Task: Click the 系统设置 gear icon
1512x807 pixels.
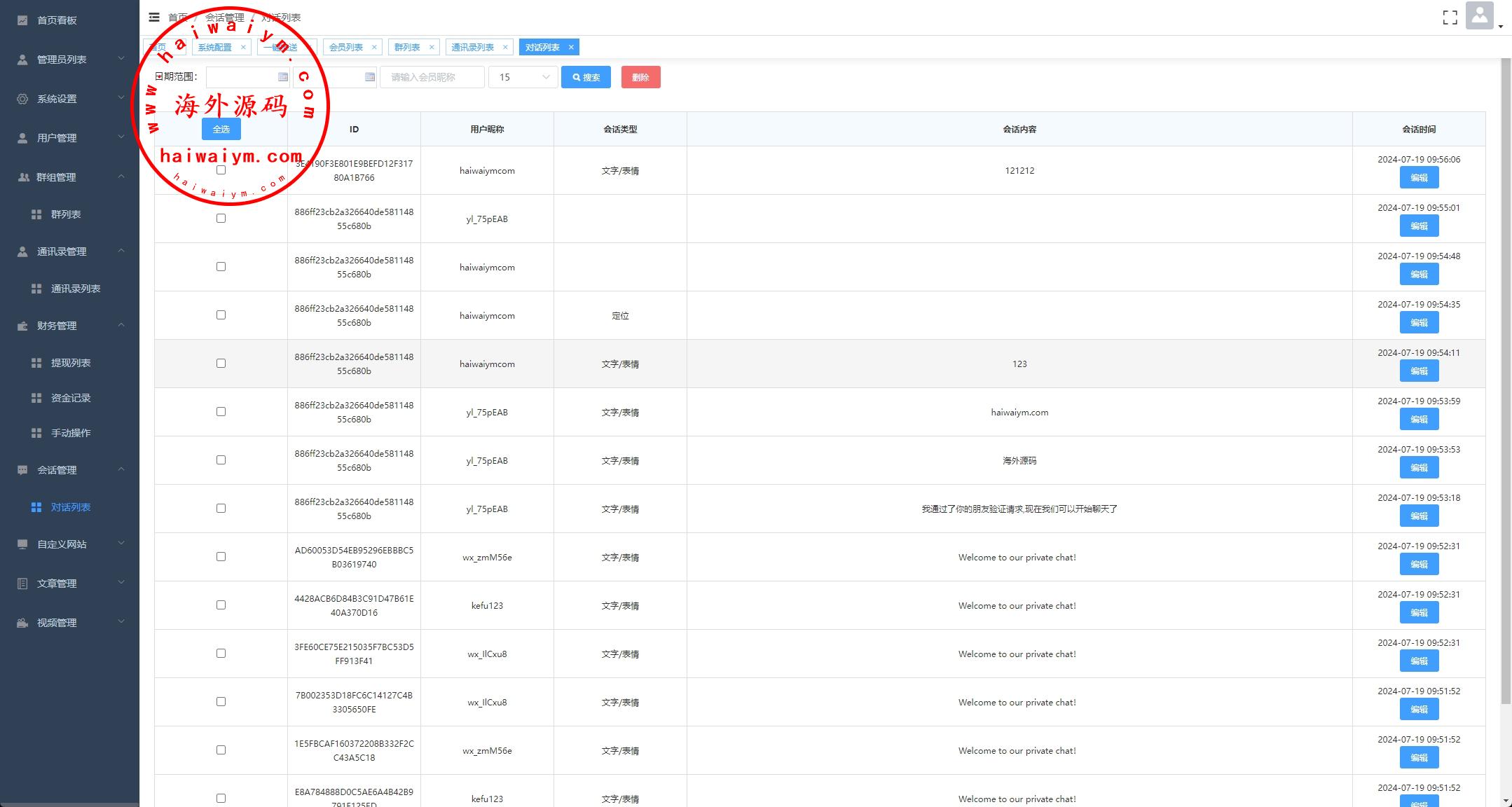Action: point(22,99)
